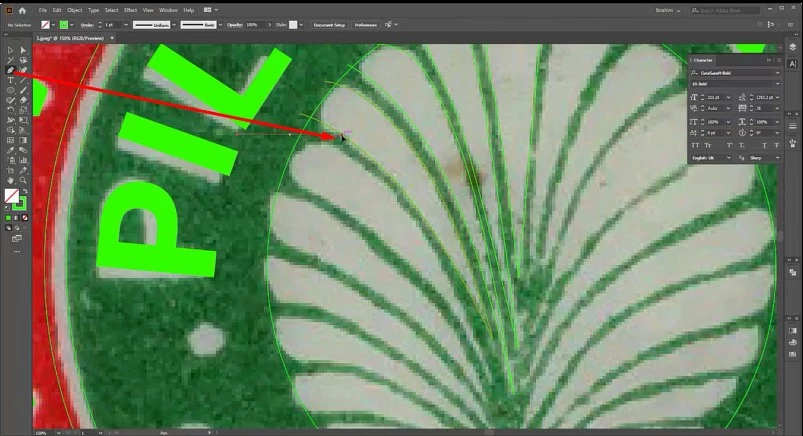Select the Gradient tool
The image size is (803, 436).
click(x=23, y=140)
